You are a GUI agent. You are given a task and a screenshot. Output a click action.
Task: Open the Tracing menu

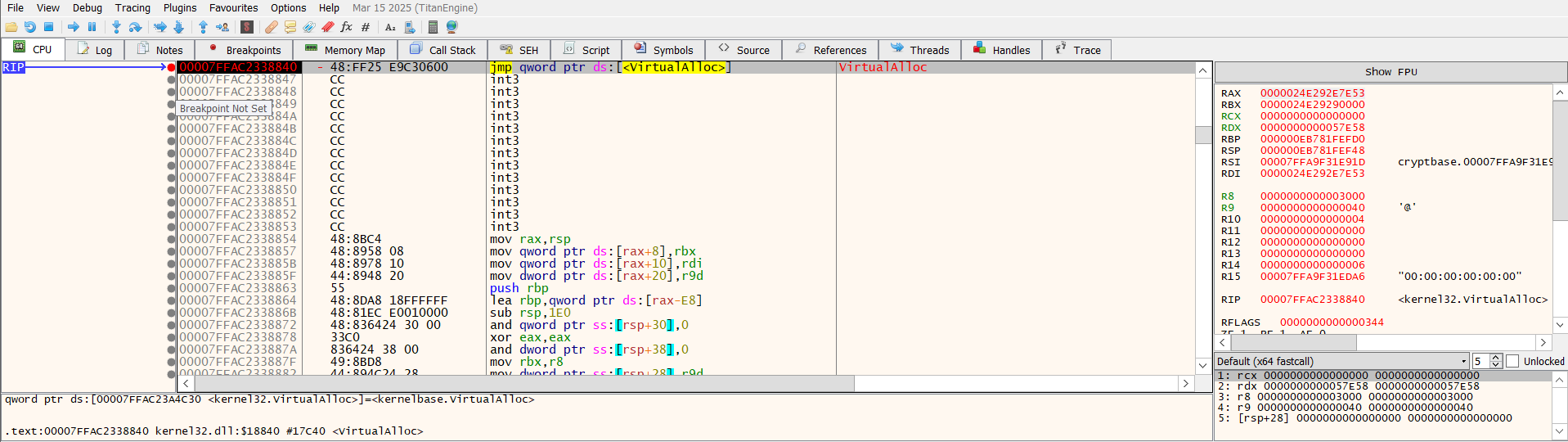tap(133, 7)
